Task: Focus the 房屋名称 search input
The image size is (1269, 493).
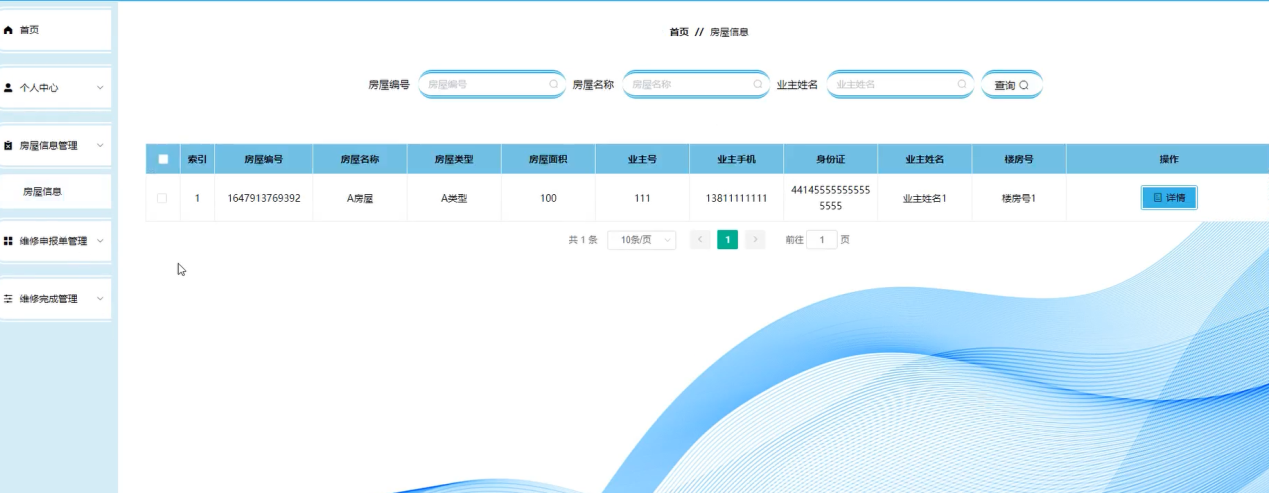Action: click(x=696, y=85)
